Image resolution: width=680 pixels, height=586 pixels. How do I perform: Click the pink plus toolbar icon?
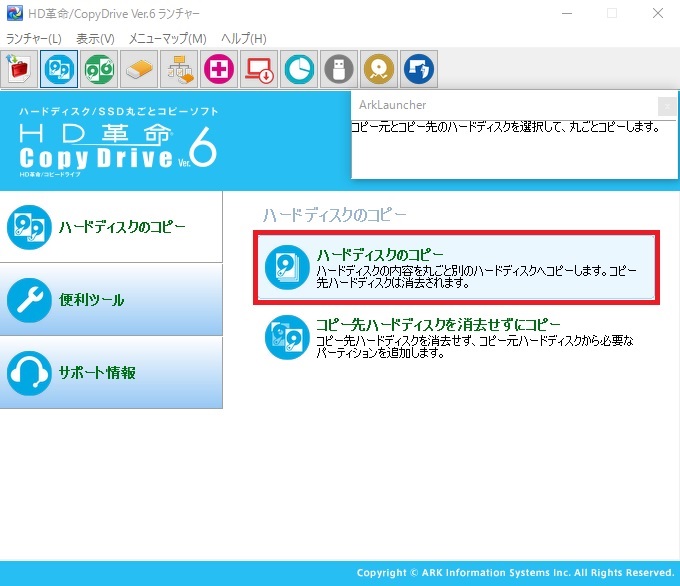(x=219, y=69)
